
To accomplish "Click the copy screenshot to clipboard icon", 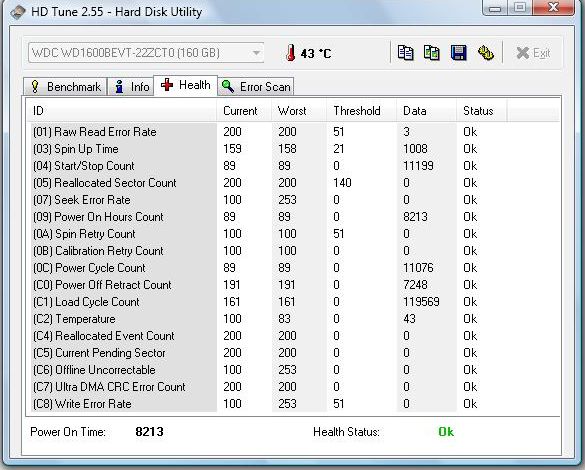I will [x=432, y=53].
